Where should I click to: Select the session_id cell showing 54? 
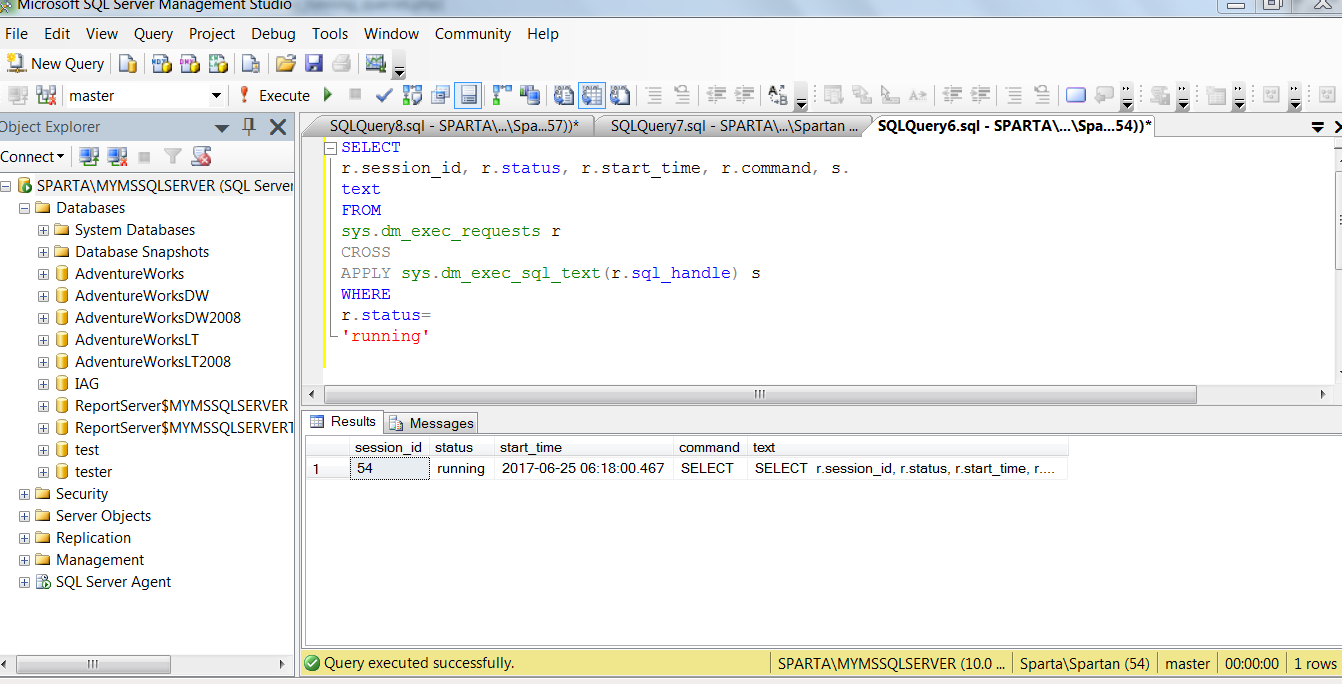(x=389, y=468)
